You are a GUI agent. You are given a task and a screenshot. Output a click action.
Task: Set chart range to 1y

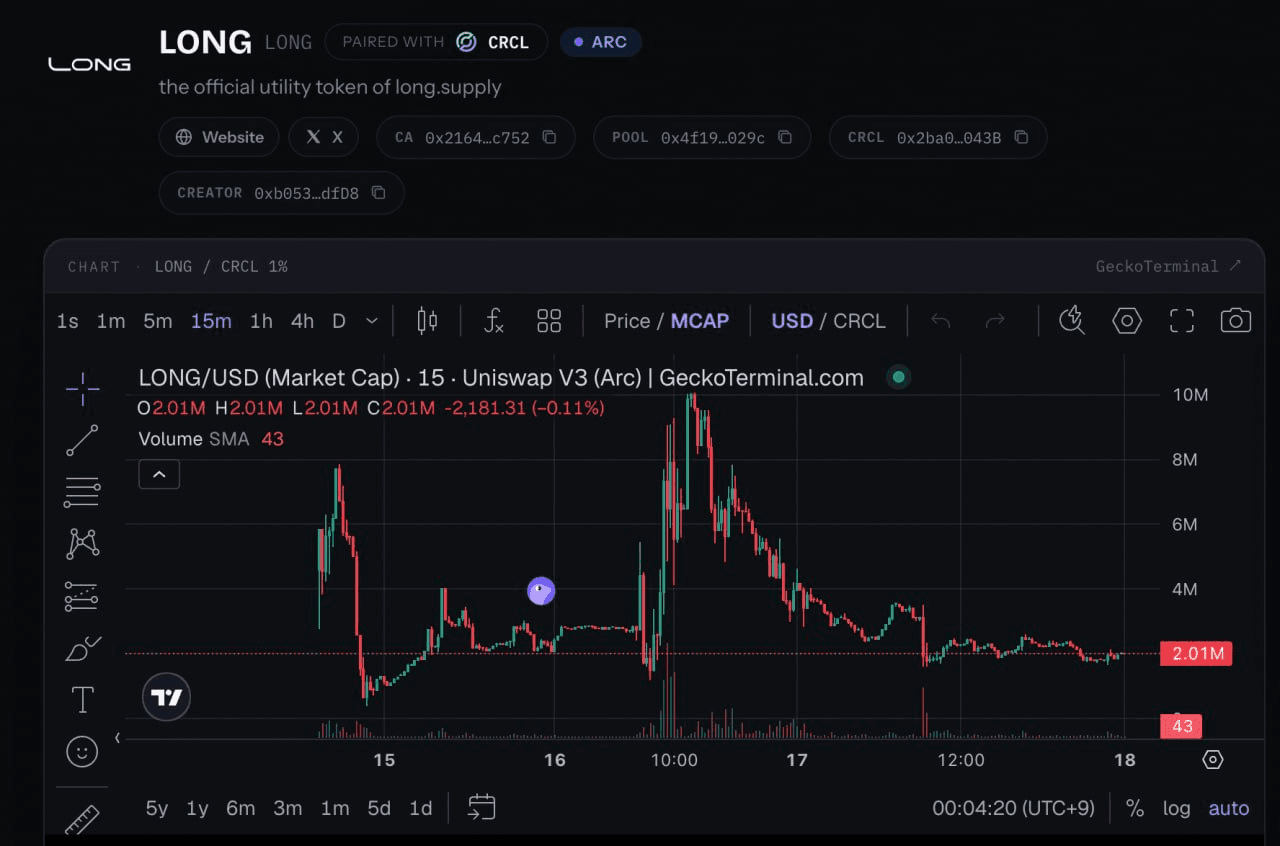197,808
